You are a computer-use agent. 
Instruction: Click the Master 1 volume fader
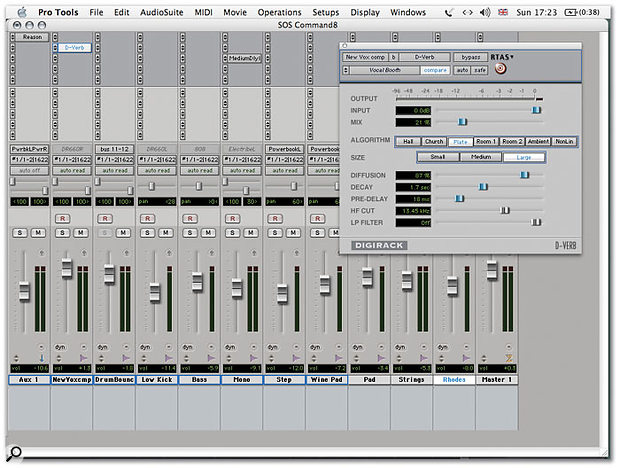point(491,270)
